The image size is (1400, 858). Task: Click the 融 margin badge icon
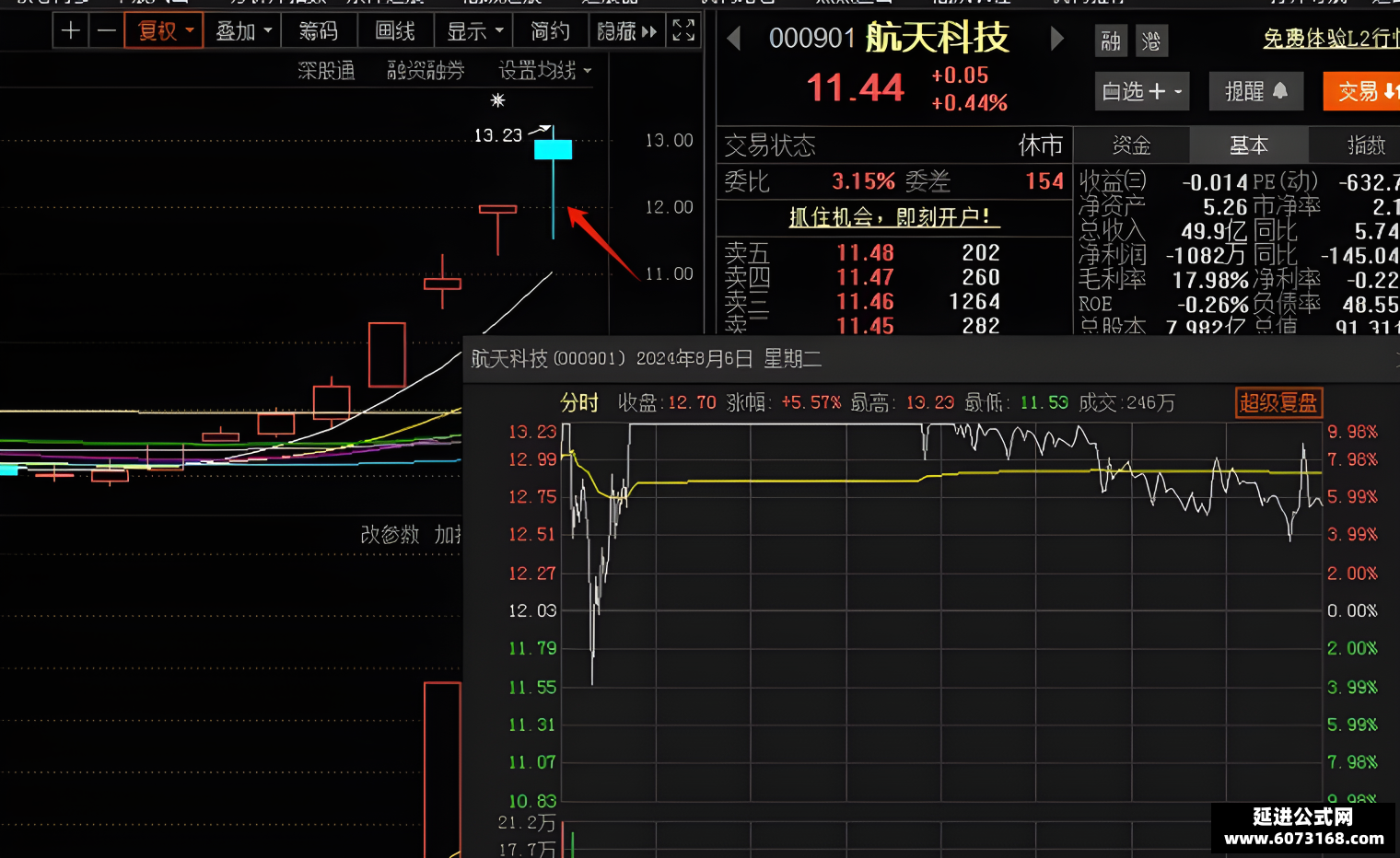click(1111, 41)
